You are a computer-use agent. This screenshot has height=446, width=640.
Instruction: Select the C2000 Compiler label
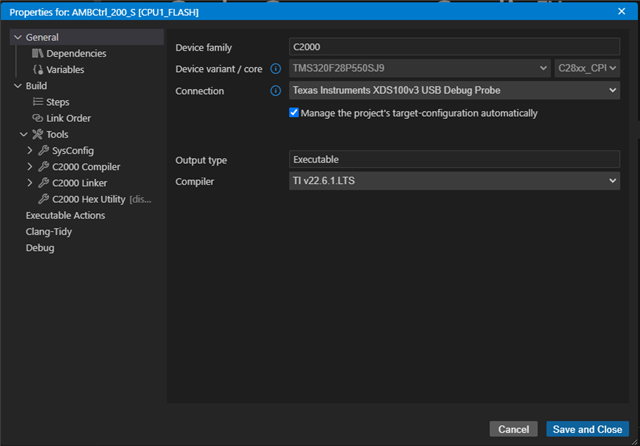coord(86,167)
